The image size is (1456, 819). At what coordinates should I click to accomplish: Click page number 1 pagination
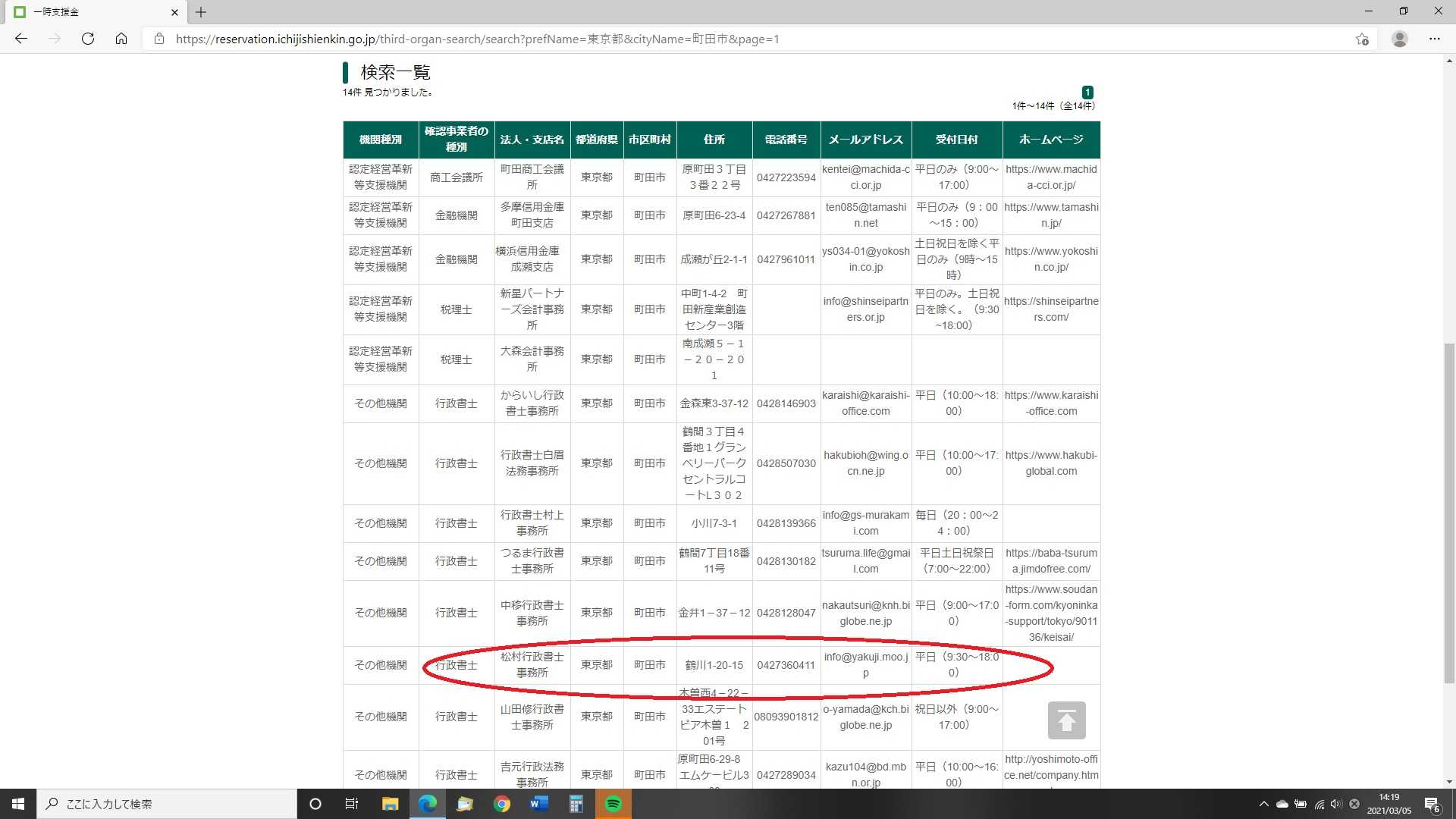tap(1087, 93)
